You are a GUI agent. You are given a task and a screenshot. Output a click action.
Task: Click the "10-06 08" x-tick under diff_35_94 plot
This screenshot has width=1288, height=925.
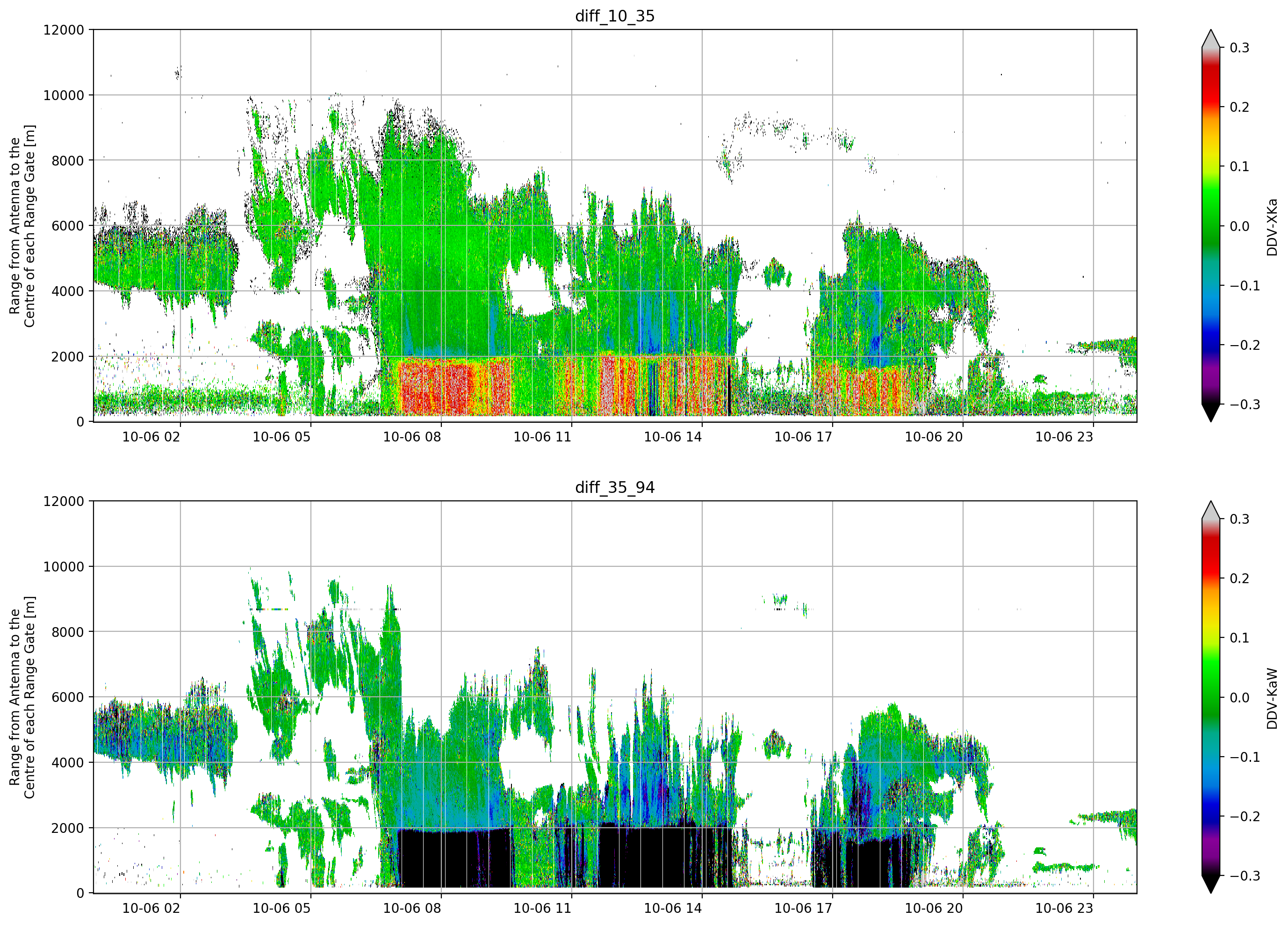pyautogui.click(x=412, y=908)
